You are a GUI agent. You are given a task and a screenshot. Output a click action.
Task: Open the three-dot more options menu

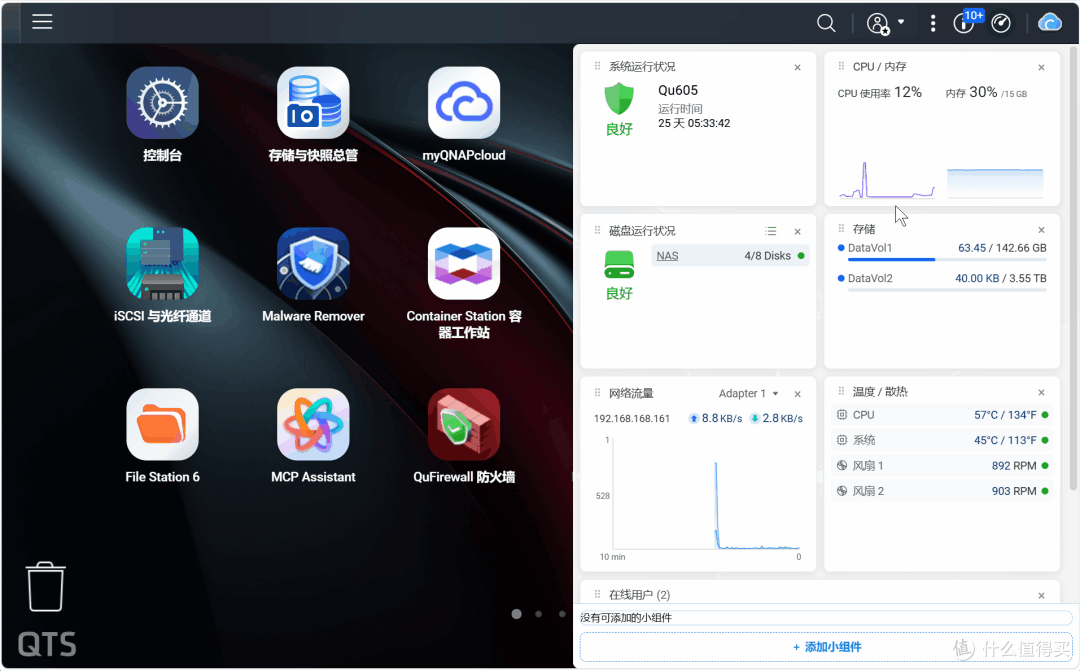933,23
